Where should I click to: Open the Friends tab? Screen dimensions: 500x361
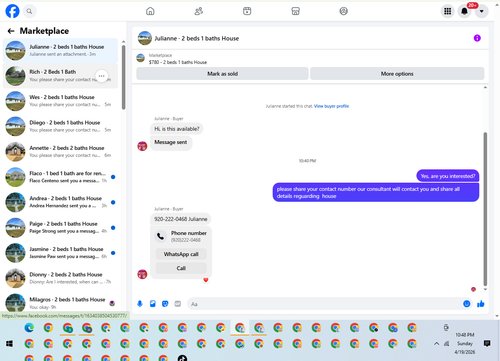click(x=199, y=11)
